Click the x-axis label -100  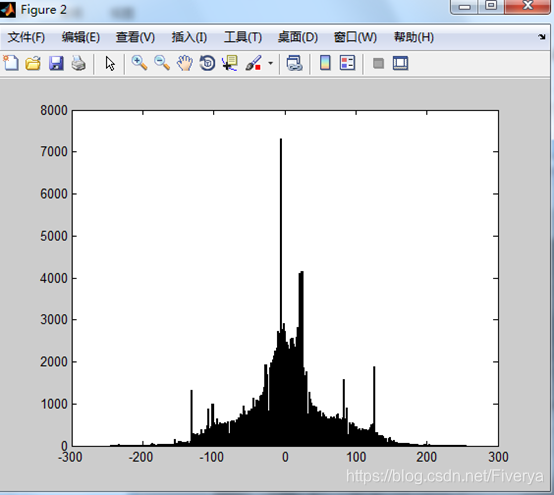click(211, 457)
